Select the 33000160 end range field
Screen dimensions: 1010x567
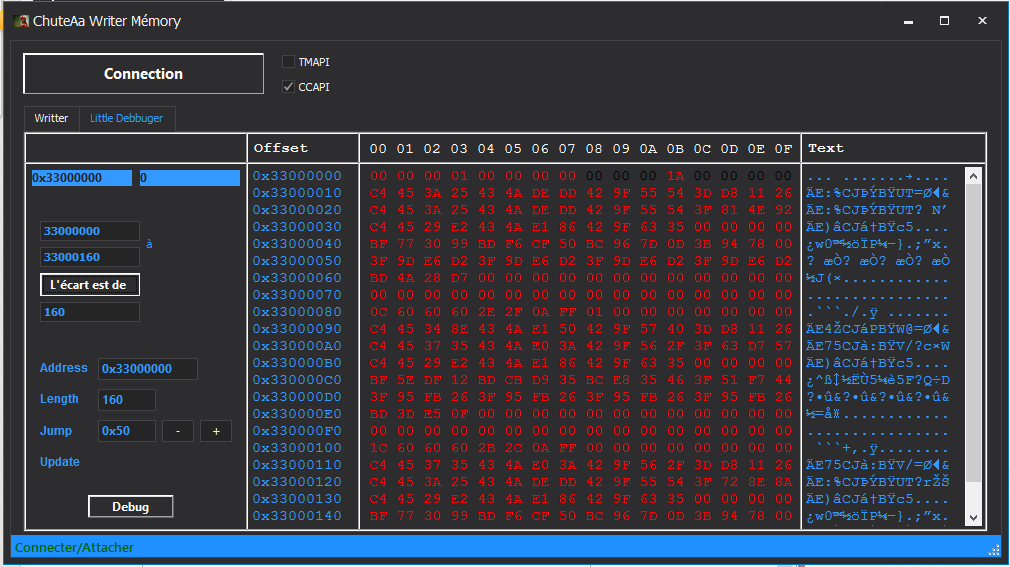pos(90,257)
